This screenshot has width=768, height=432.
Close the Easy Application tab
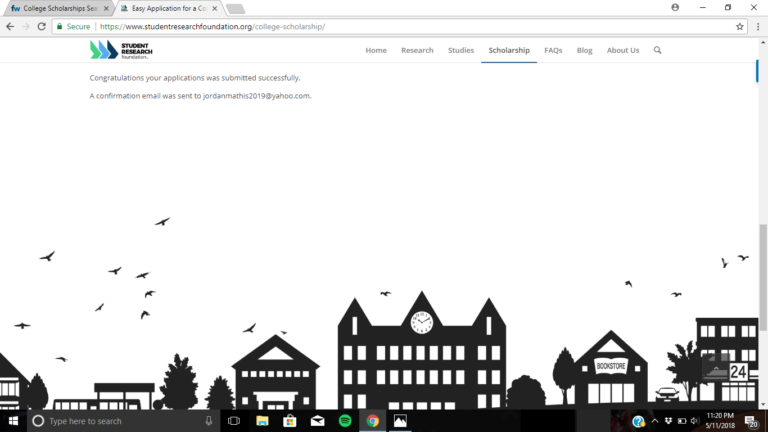click(x=214, y=8)
